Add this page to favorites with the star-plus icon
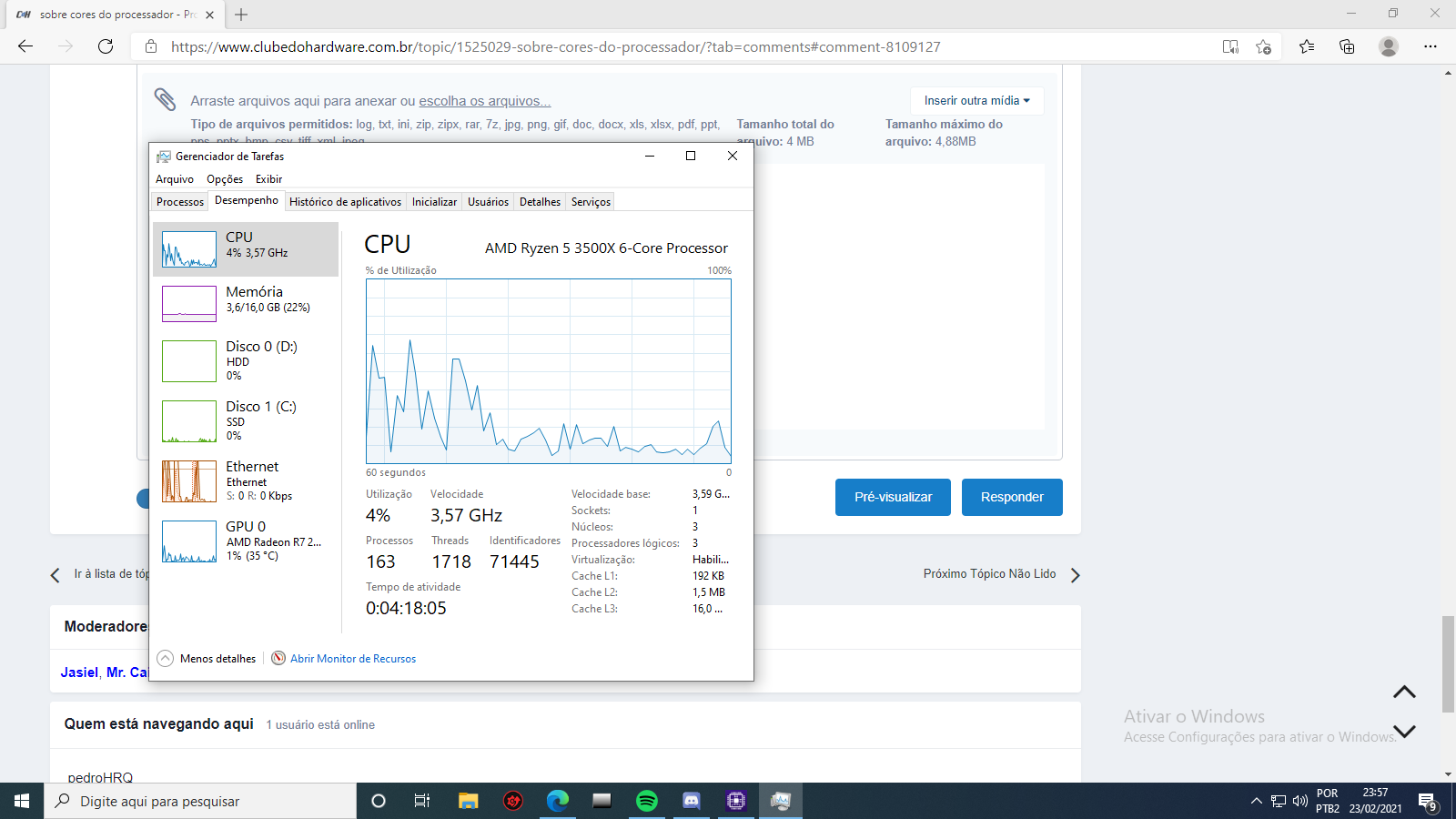 1263,46
